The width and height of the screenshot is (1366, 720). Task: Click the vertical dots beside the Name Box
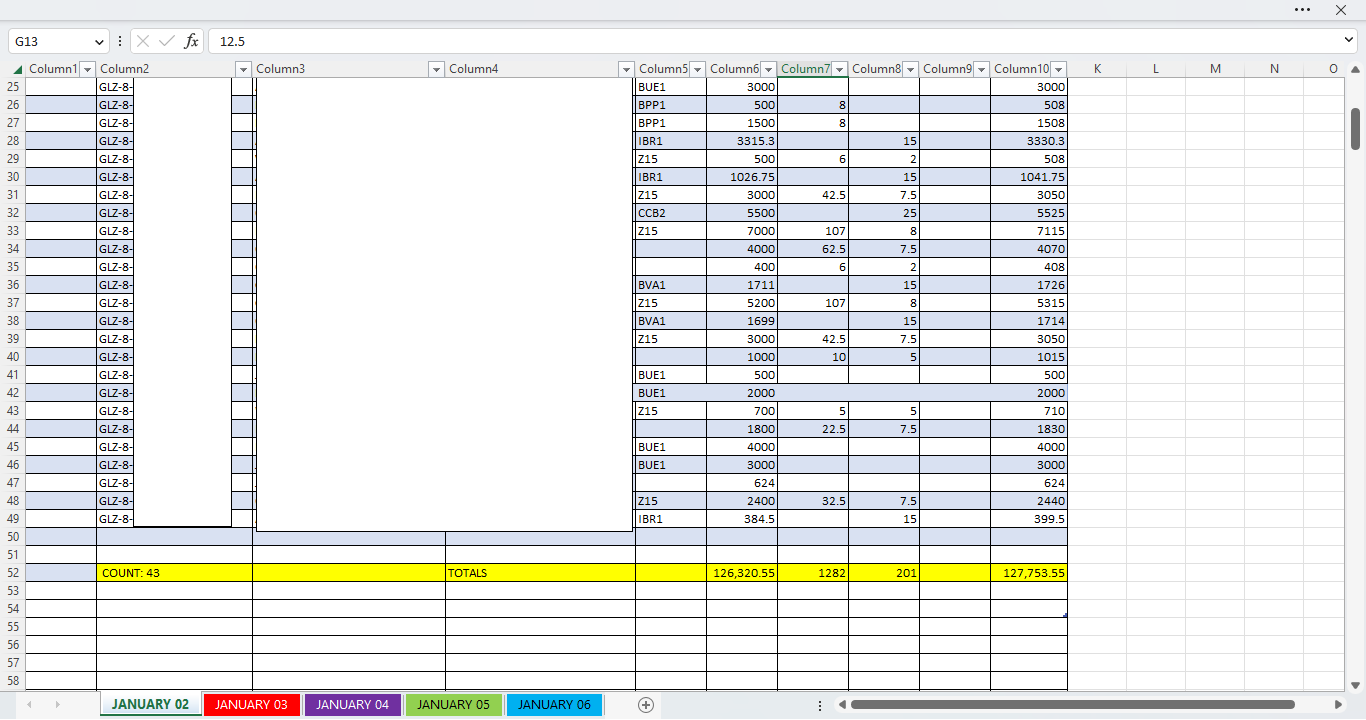120,41
